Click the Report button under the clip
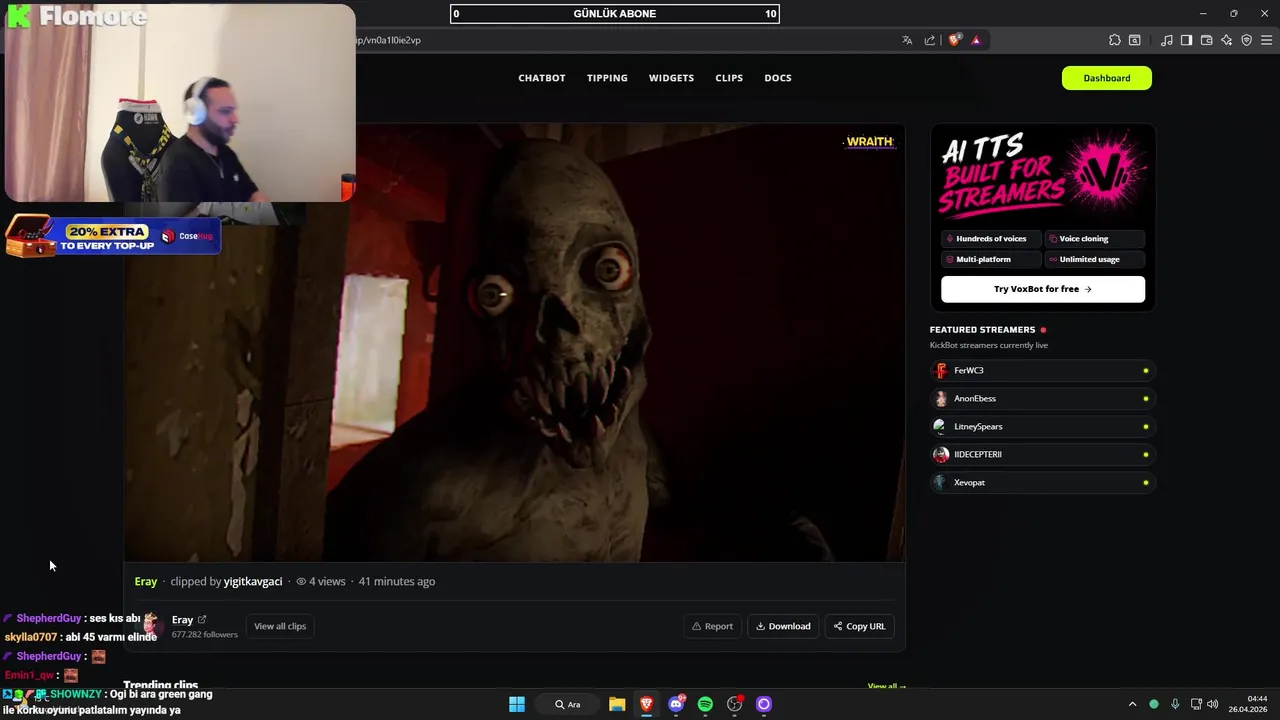The image size is (1280, 720). click(x=713, y=626)
